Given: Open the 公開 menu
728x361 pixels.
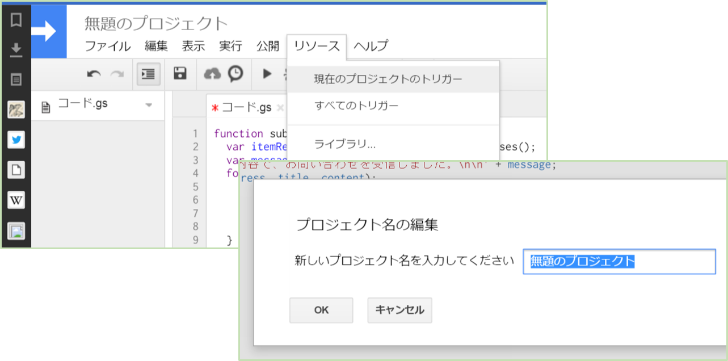Looking at the screenshot, I should coord(268,46).
